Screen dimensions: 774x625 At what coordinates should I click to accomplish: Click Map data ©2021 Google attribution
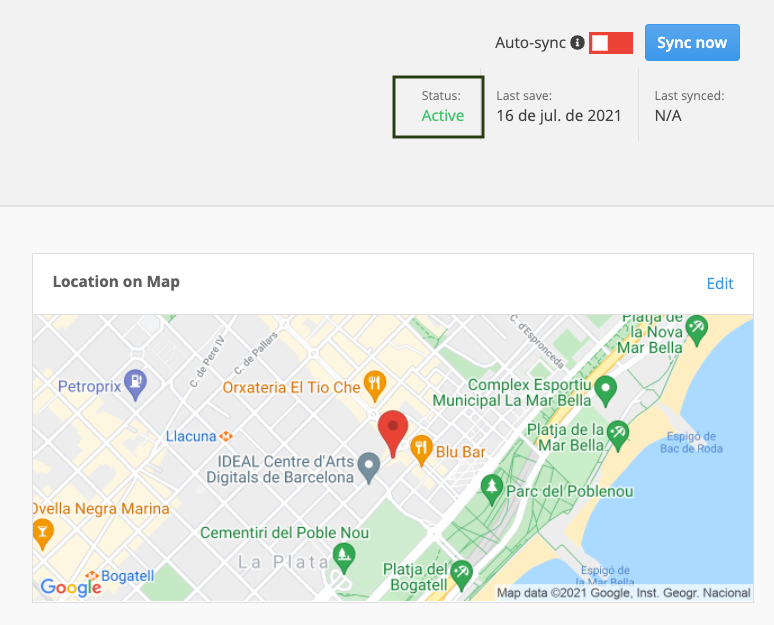point(623,593)
